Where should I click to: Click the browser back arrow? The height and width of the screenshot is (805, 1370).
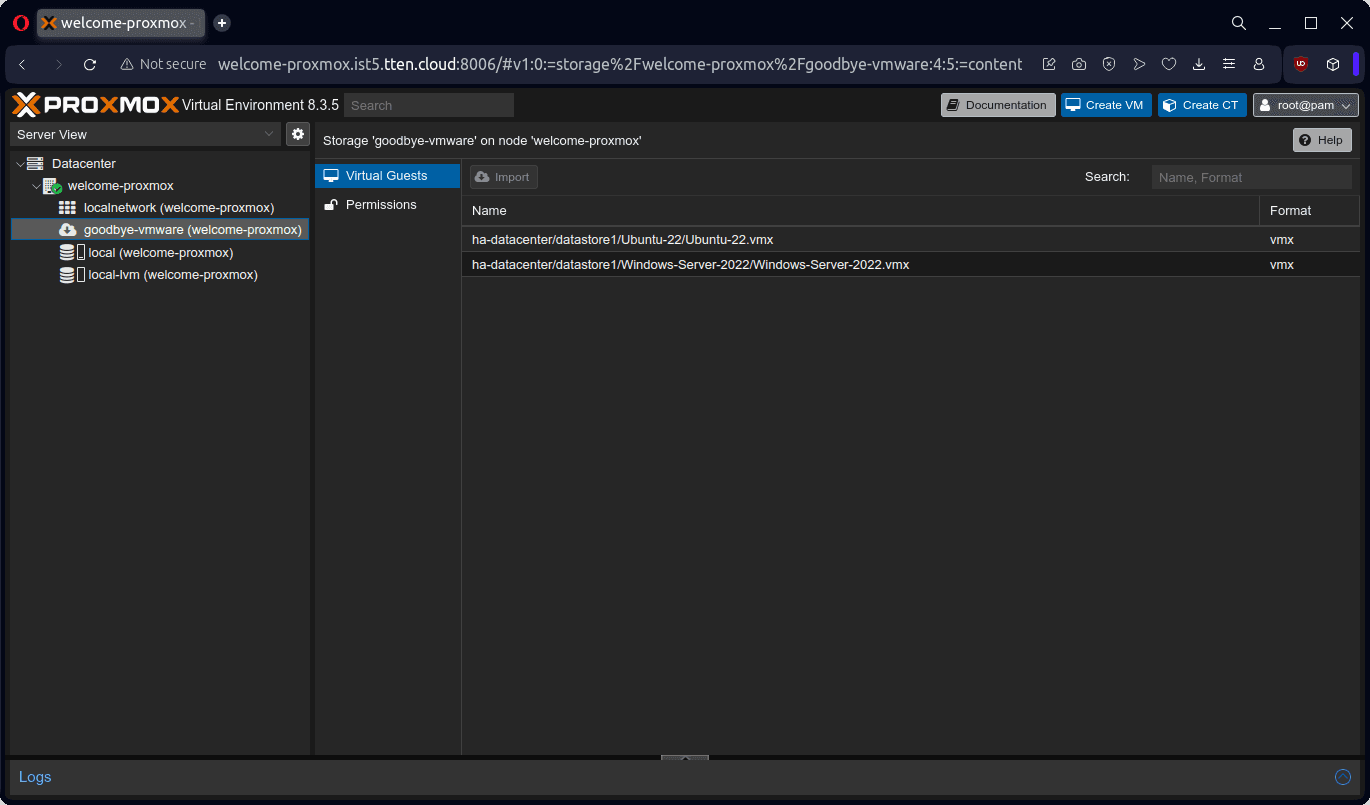click(23, 64)
